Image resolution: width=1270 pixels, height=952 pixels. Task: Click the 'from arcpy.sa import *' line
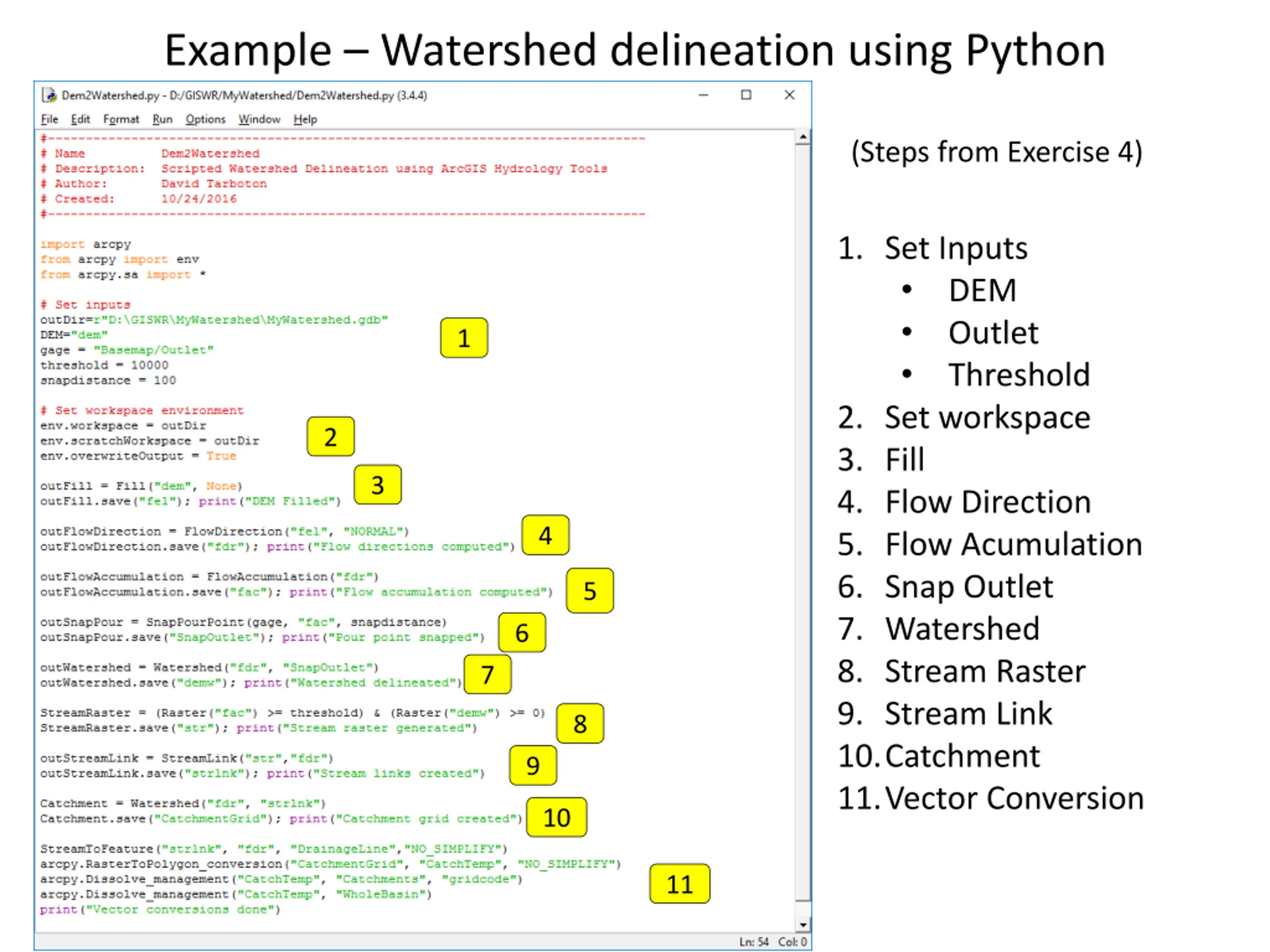point(123,274)
